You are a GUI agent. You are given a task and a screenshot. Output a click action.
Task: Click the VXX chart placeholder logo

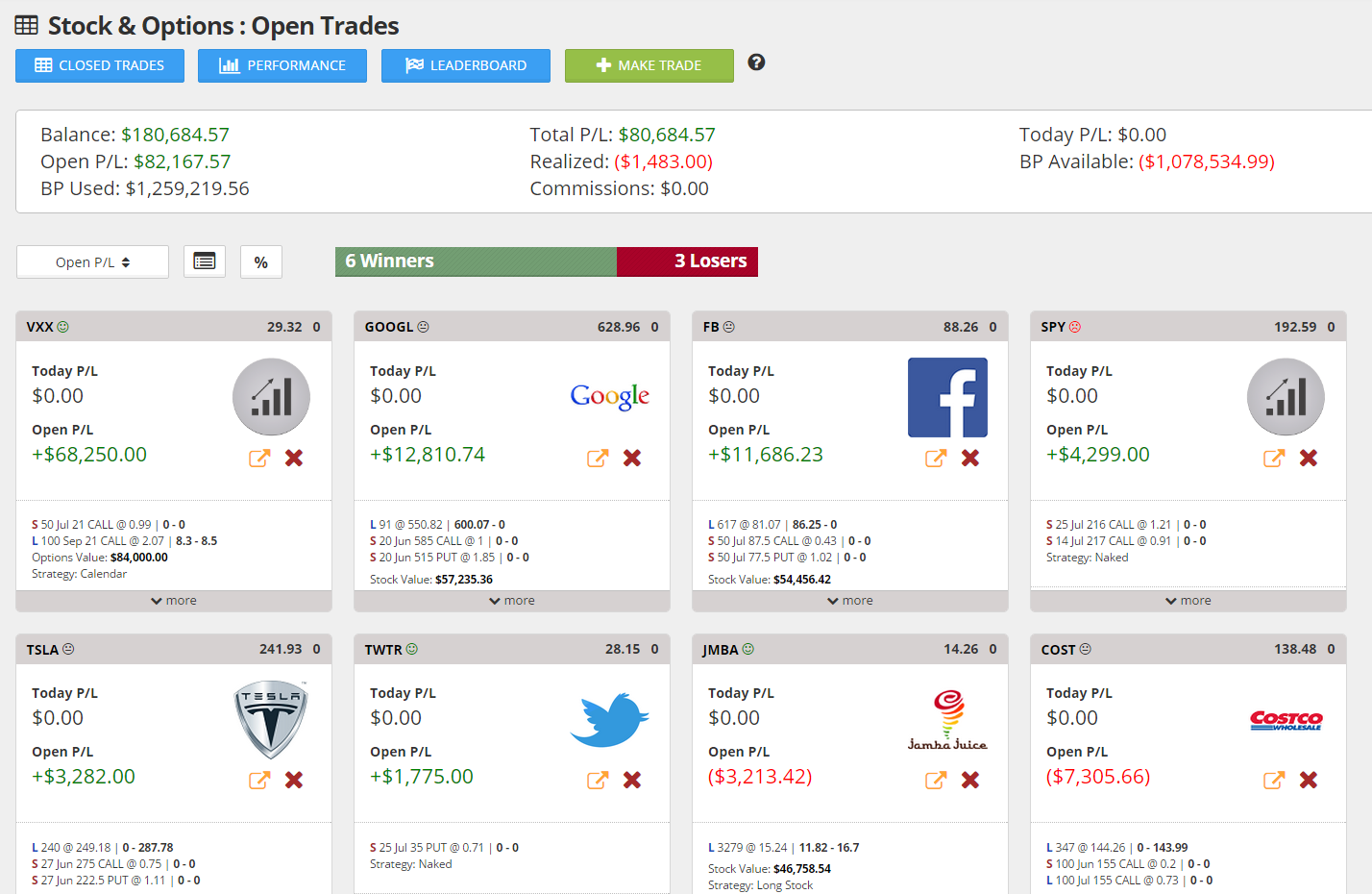pyautogui.click(x=271, y=397)
